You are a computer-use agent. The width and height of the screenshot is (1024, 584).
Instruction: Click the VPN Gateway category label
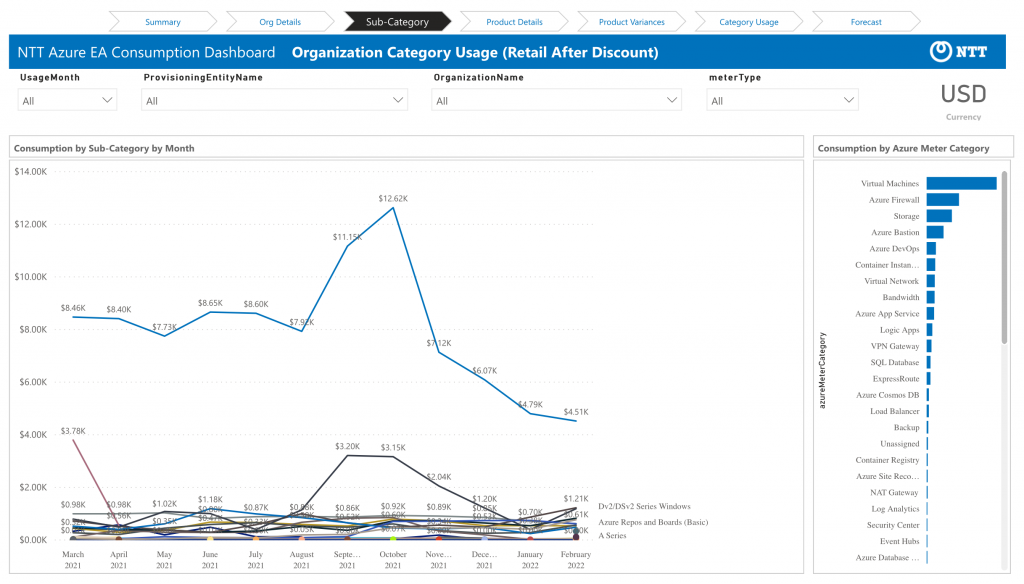(895, 346)
